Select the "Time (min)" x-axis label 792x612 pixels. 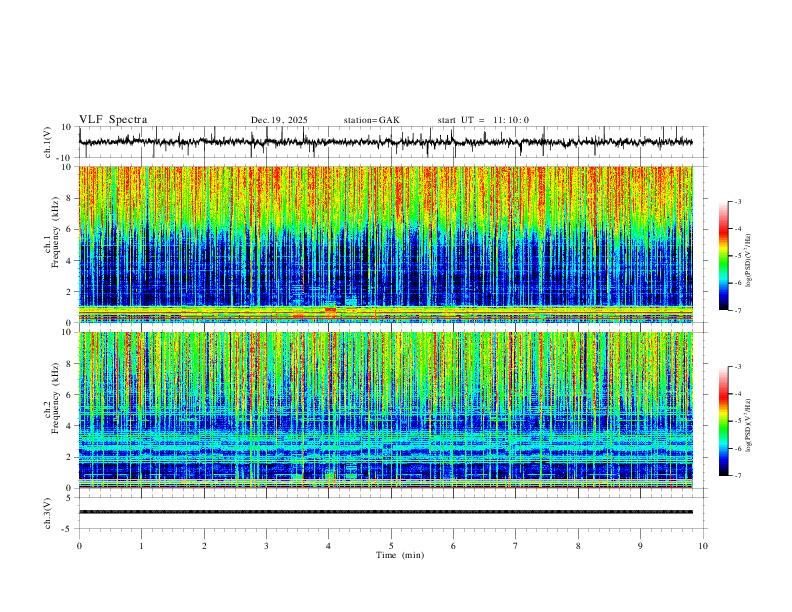pyautogui.click(x=400, y=555)
